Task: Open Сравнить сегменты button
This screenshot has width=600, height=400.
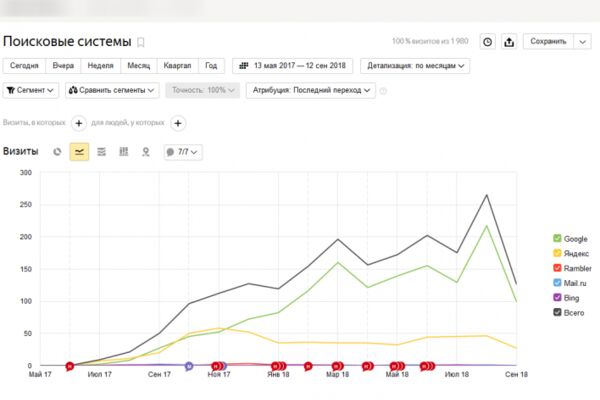Action: pos(112,90)
